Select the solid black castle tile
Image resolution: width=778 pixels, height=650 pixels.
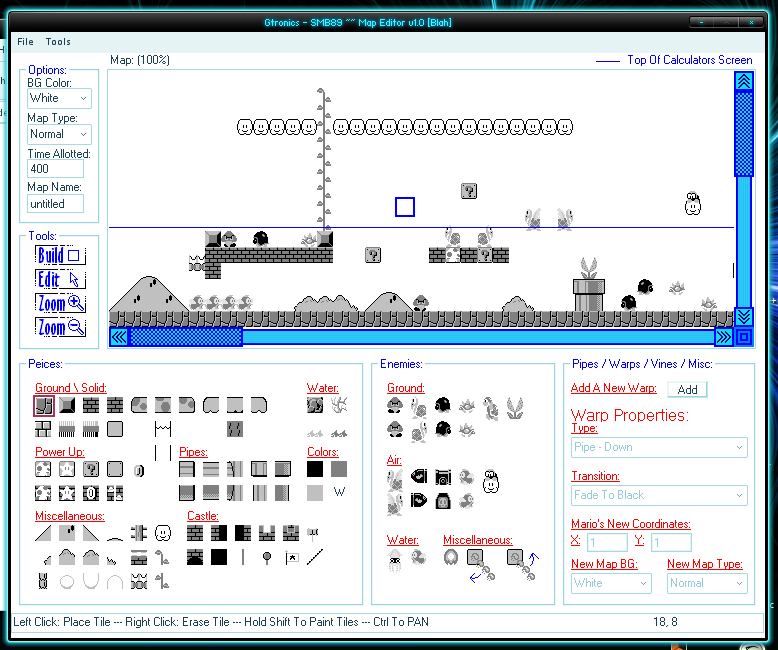(x=219, y=557)
